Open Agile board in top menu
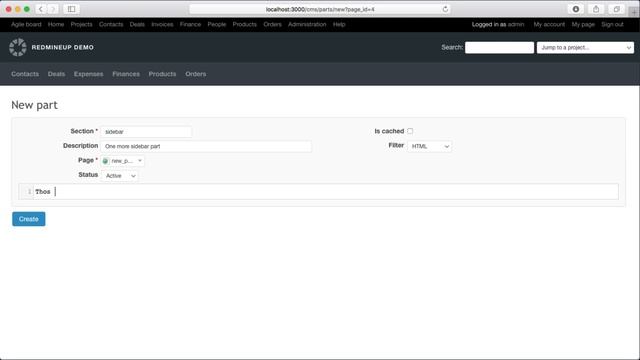640x360 pixels. point(26,24)
